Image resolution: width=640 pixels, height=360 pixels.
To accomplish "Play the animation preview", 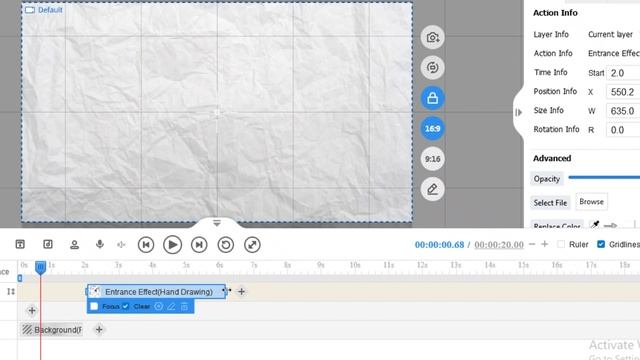I will (172, 245).
